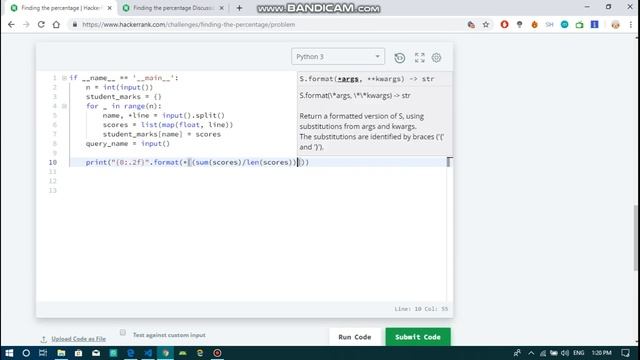The height and width of the screenshot is (360, 640).
Task: Click the S.format(*args, **kwargs) tooltip signature
Action: click(367, 79)
